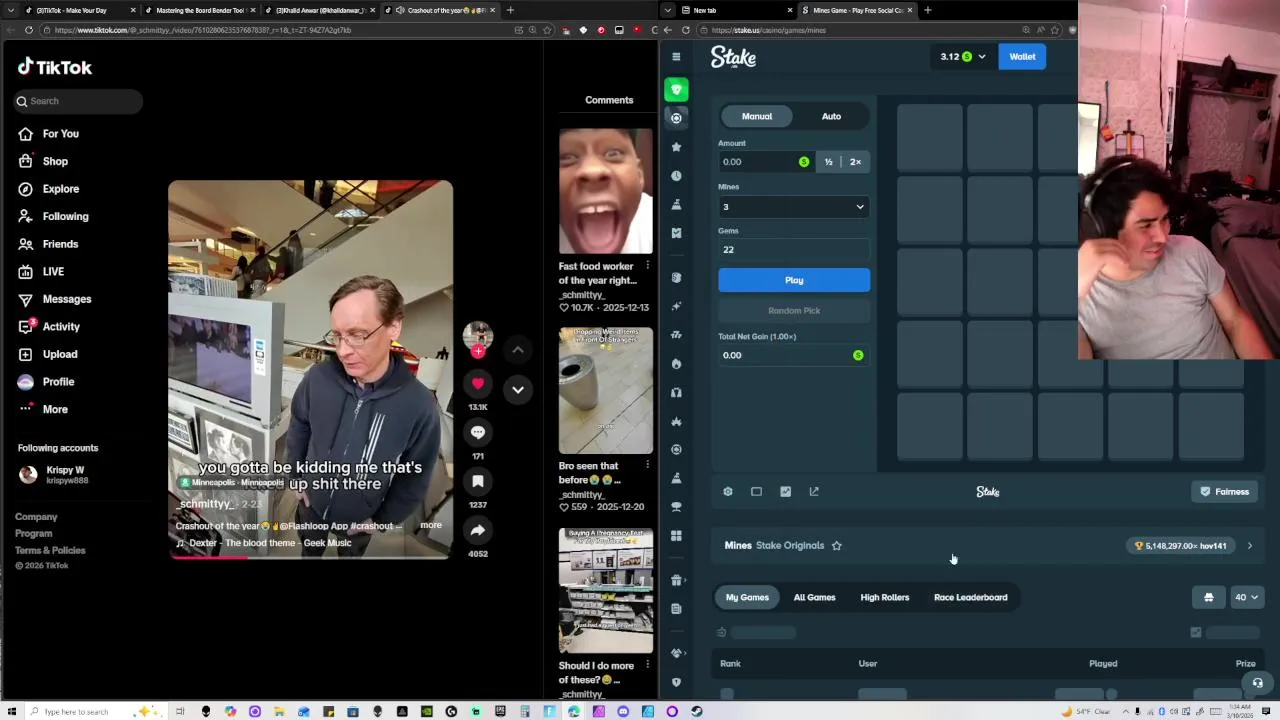Open Discord icon in the Windows taskbar
The width and height of the screenshot is (1280, 720).
(623, 711)
